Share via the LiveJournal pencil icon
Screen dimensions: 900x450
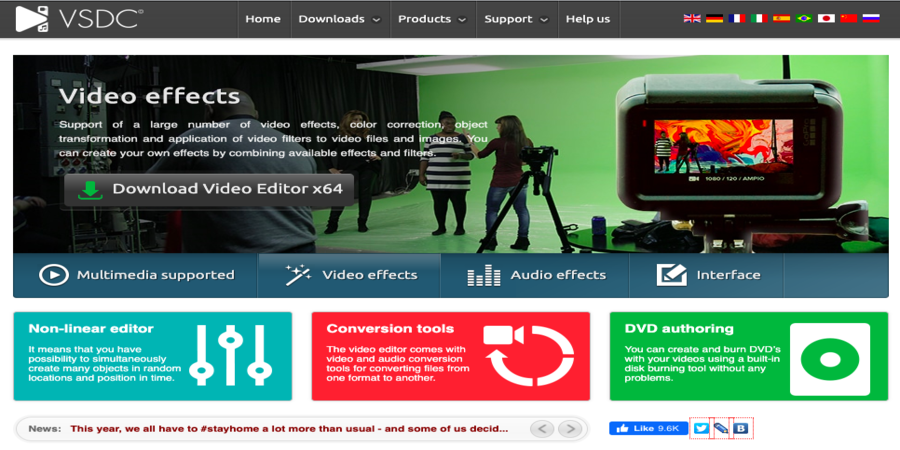coord(721,428)
